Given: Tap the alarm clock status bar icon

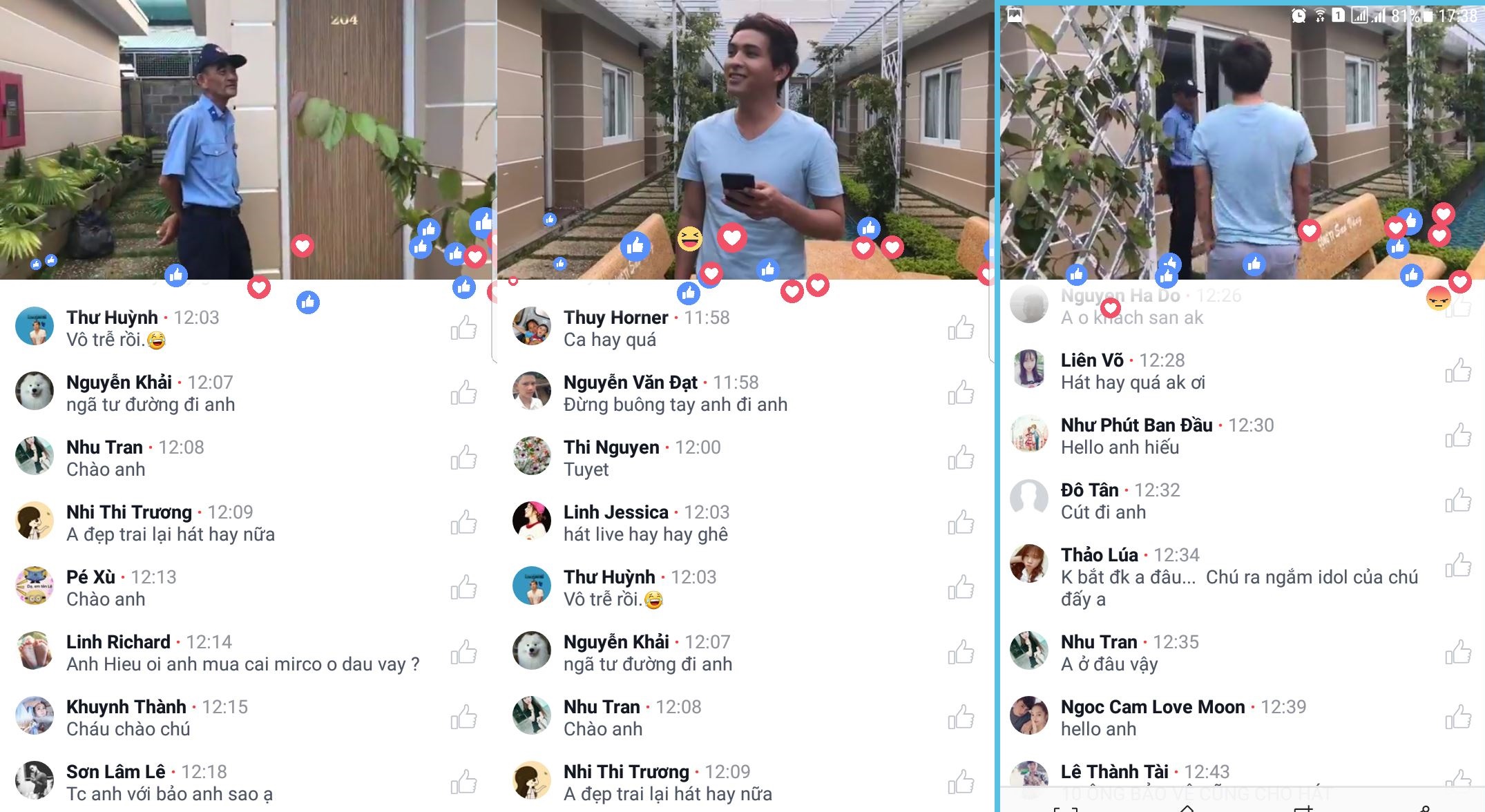Looking at the screenshot, I should coord(1299,15).
